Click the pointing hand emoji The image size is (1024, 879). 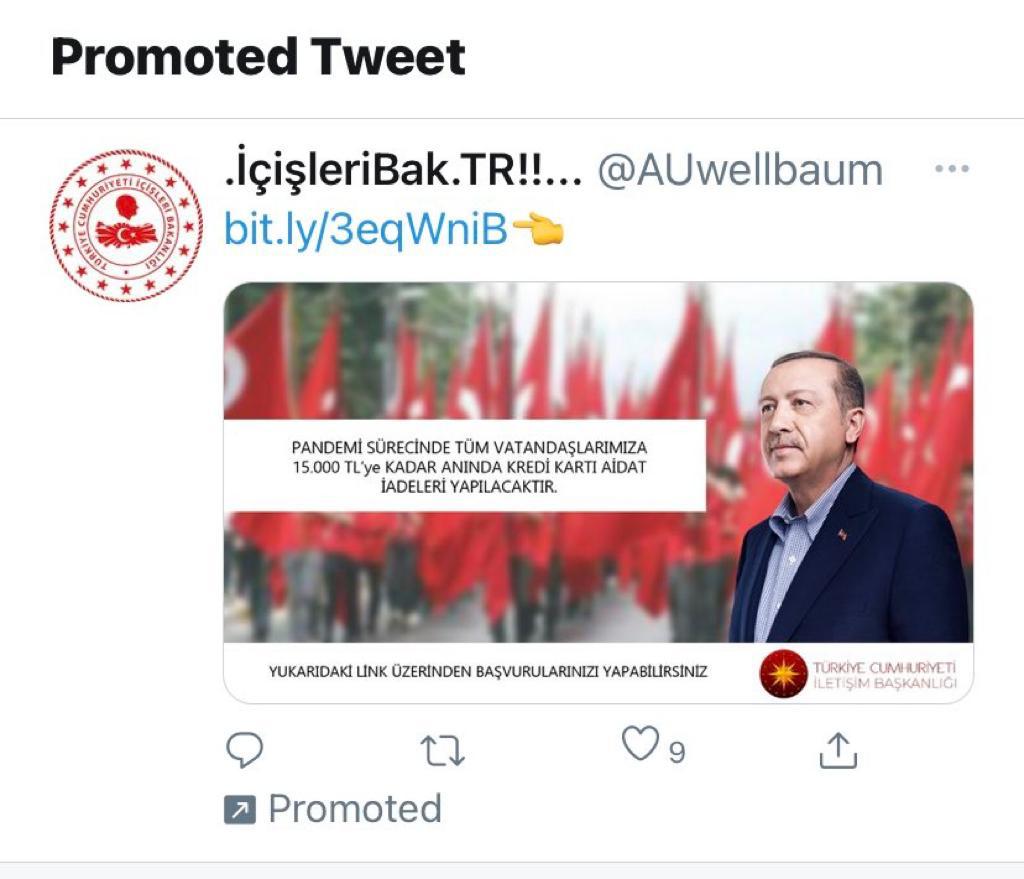539,229
